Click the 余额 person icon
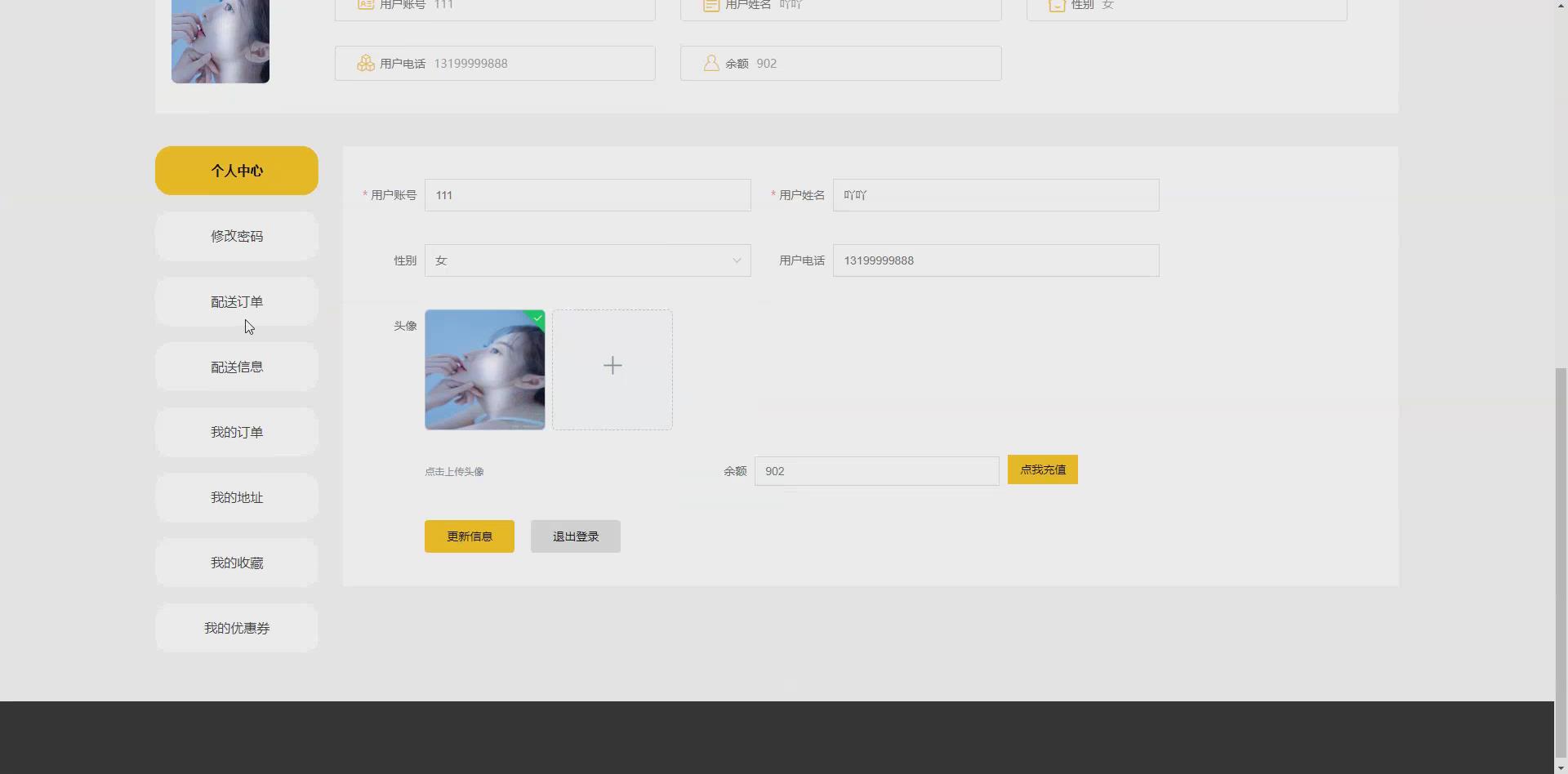This screenshot has height=774, width=1568. point(710,63)
